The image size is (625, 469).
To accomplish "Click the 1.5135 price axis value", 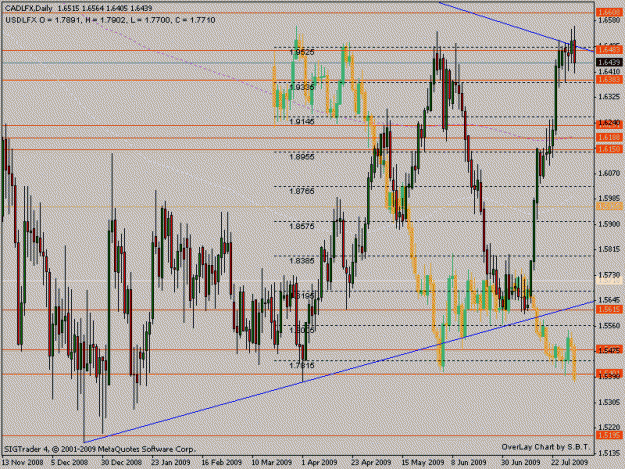I will 609,453.
